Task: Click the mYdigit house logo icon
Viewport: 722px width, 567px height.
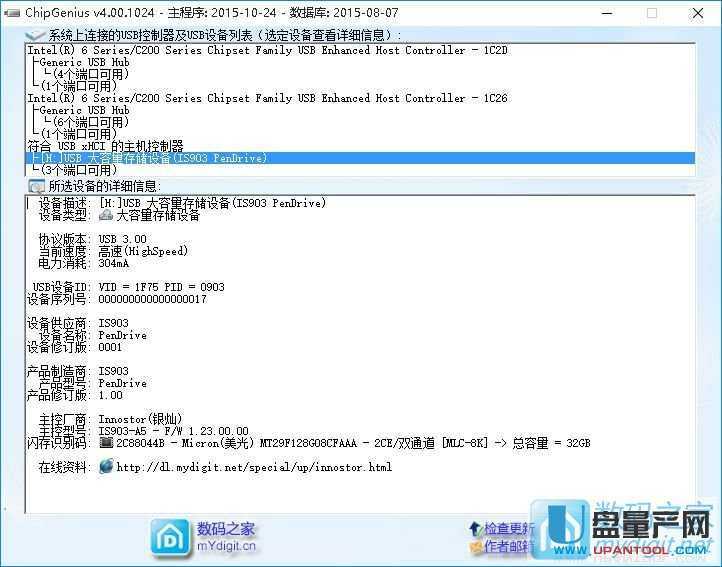Action: click(x=170, y=538)
